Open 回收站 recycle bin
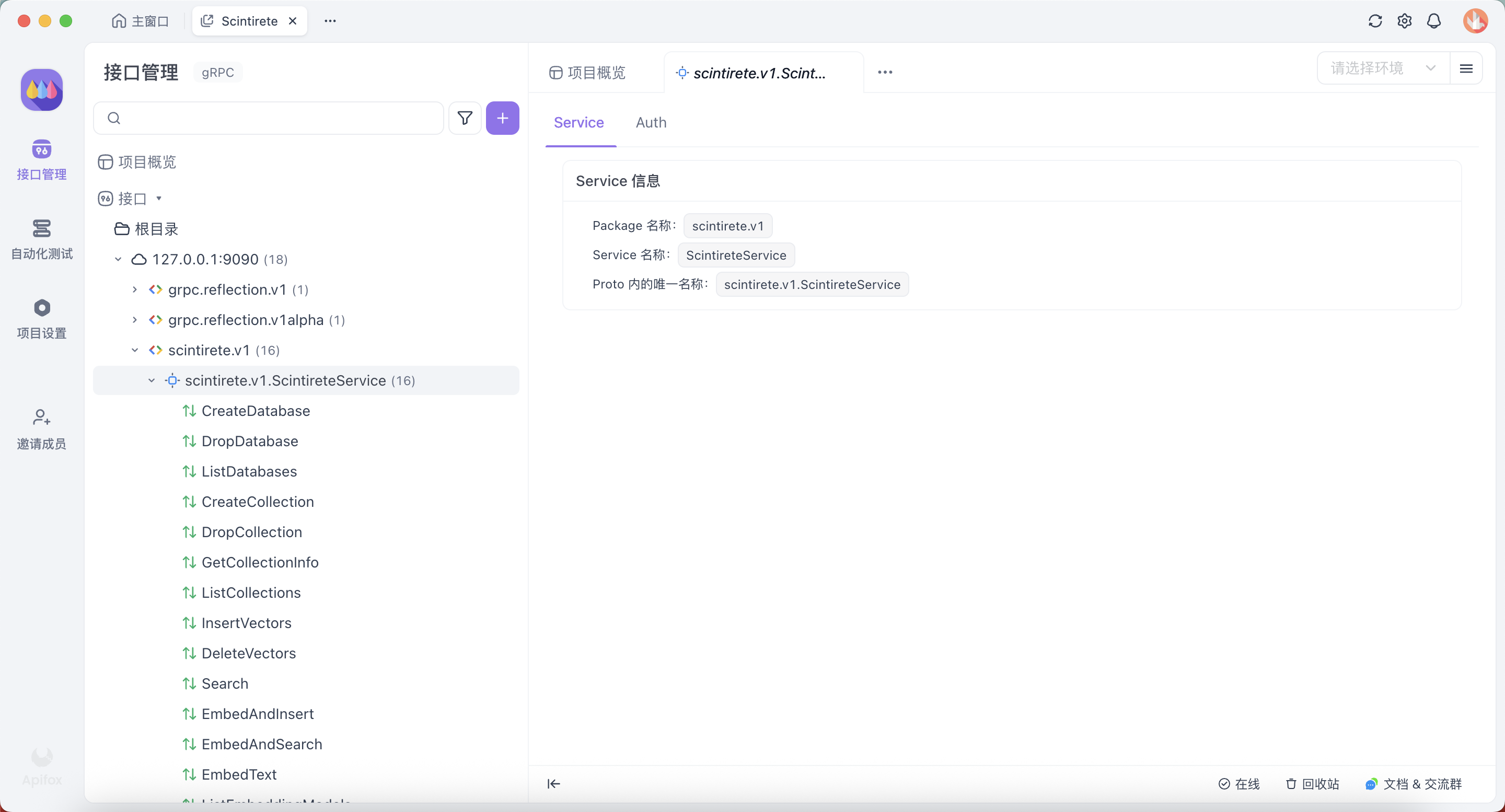 point(1312,784)
